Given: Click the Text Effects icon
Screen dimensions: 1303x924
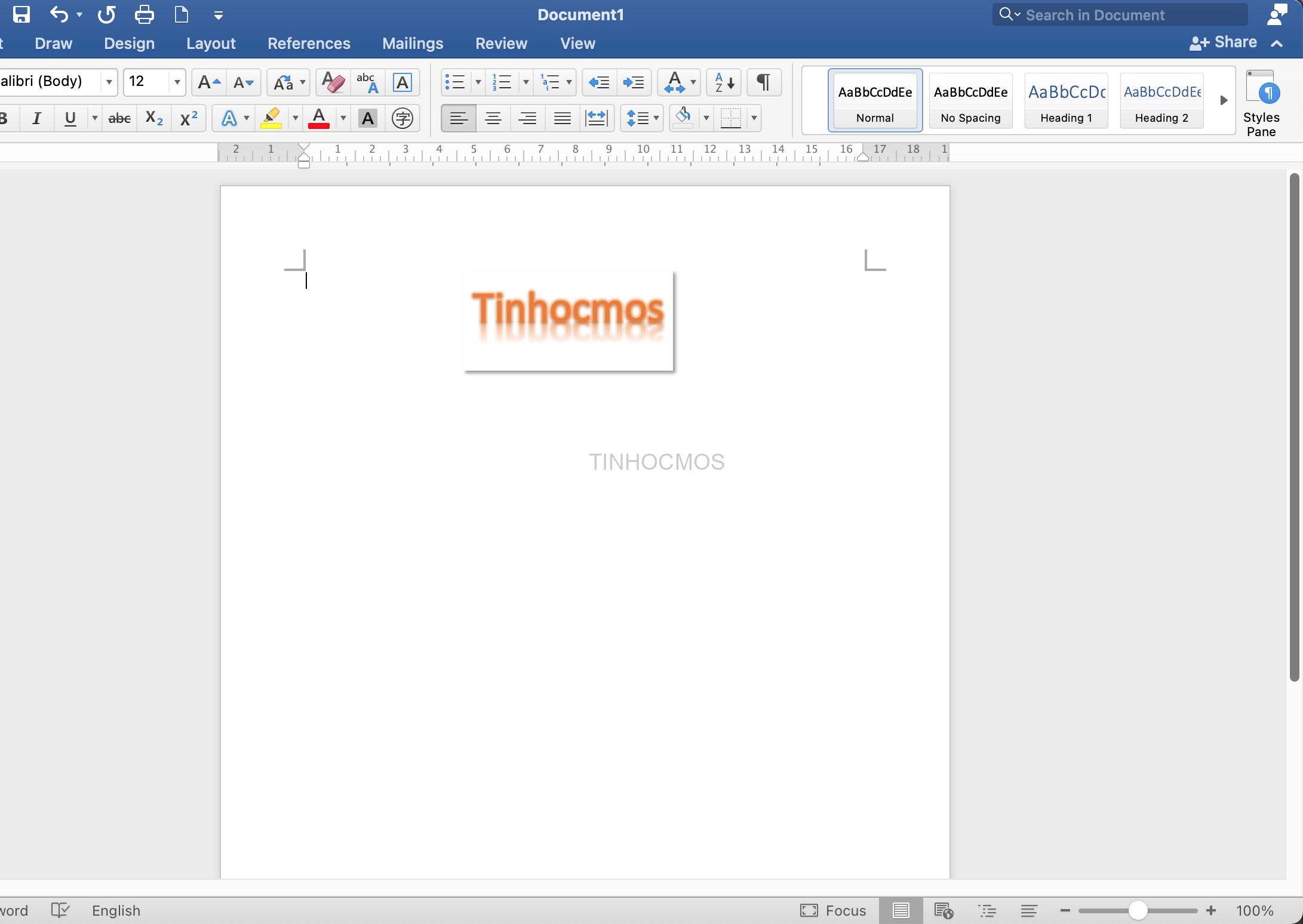Looking at the screenshot, I should coord(229,118).
